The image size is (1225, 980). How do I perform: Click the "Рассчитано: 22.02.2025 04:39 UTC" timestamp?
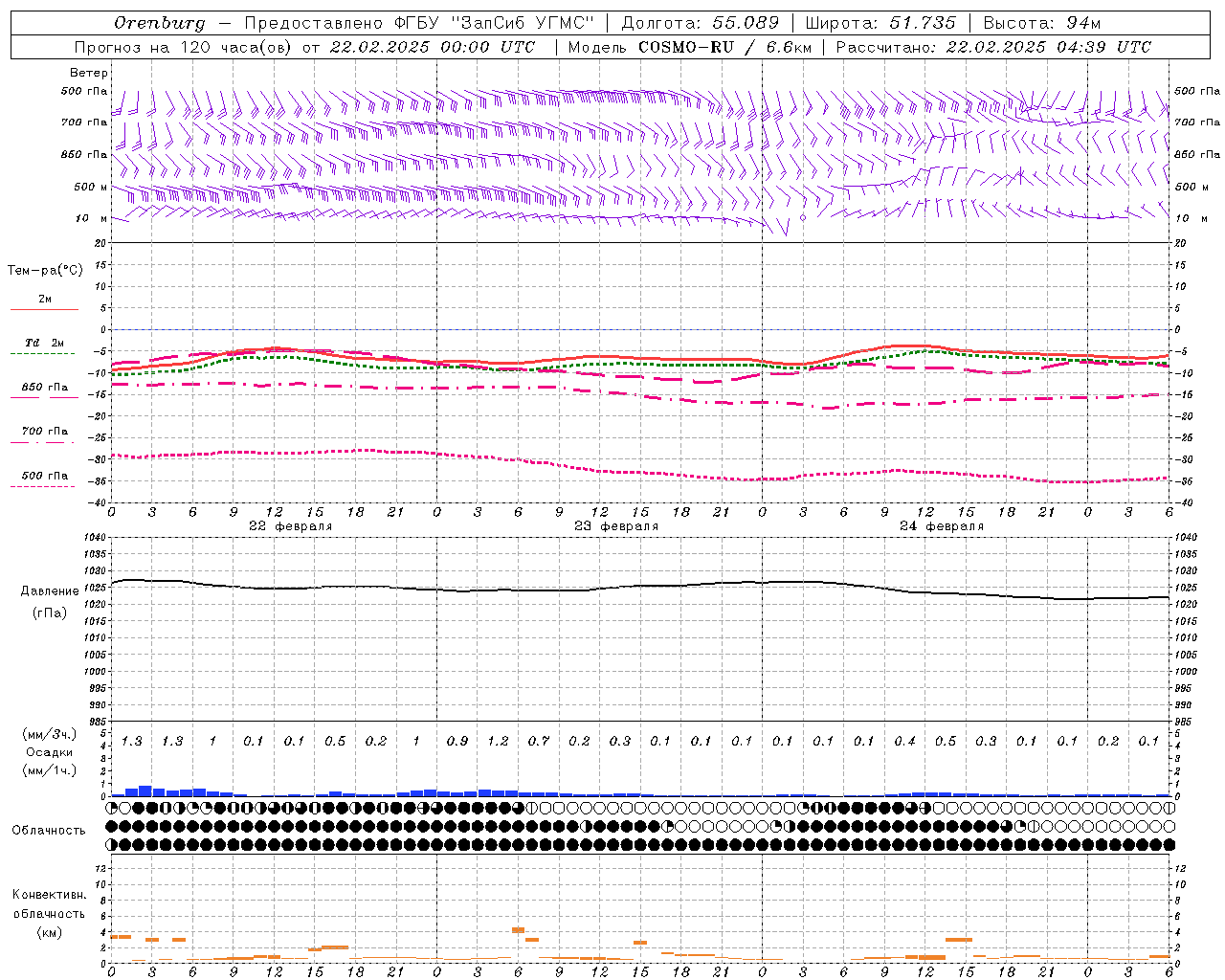click(x=993, y=47)
